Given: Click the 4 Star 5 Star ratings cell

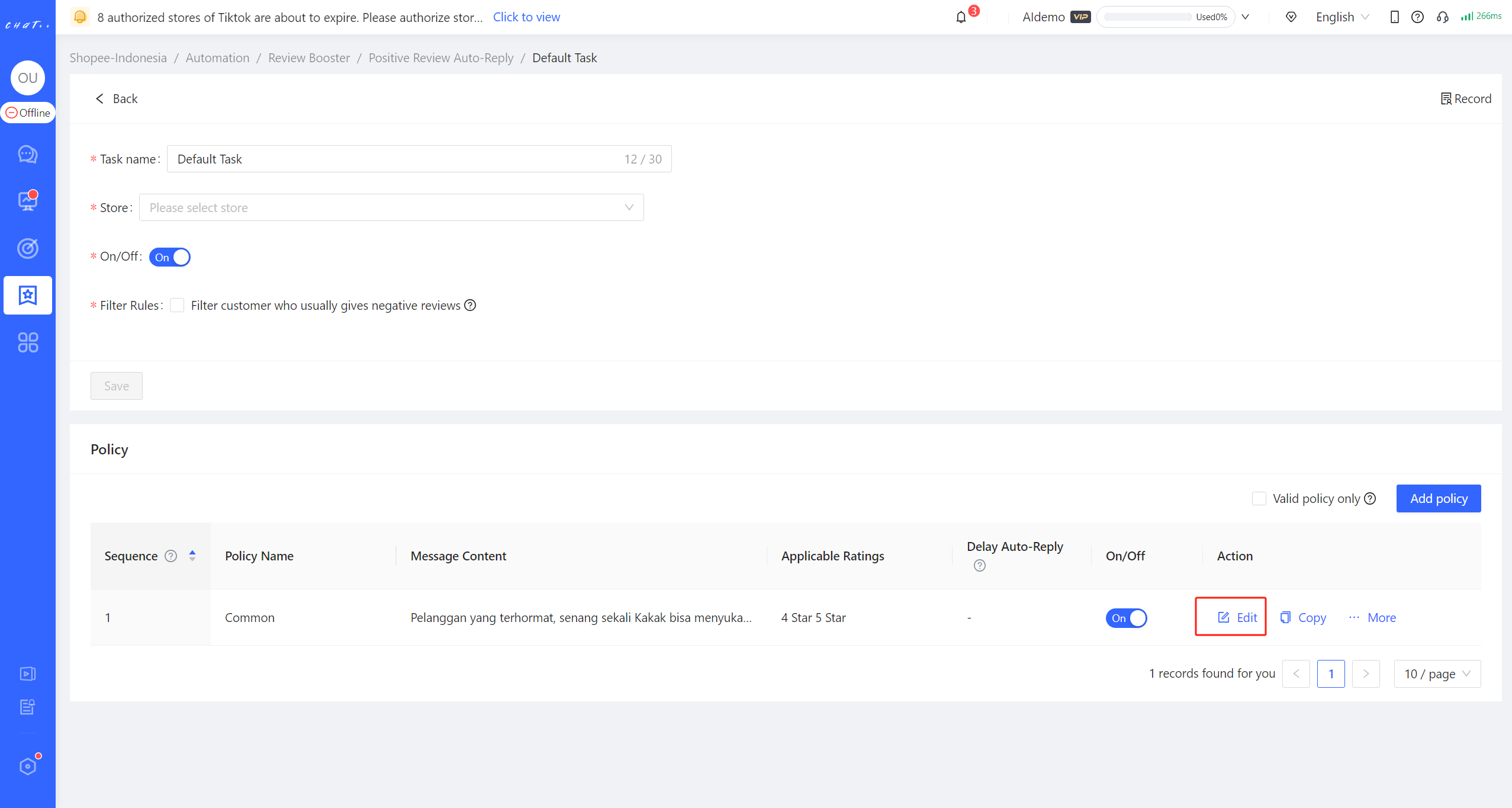Looking at the screenshot, I should (x=813, y=617).
